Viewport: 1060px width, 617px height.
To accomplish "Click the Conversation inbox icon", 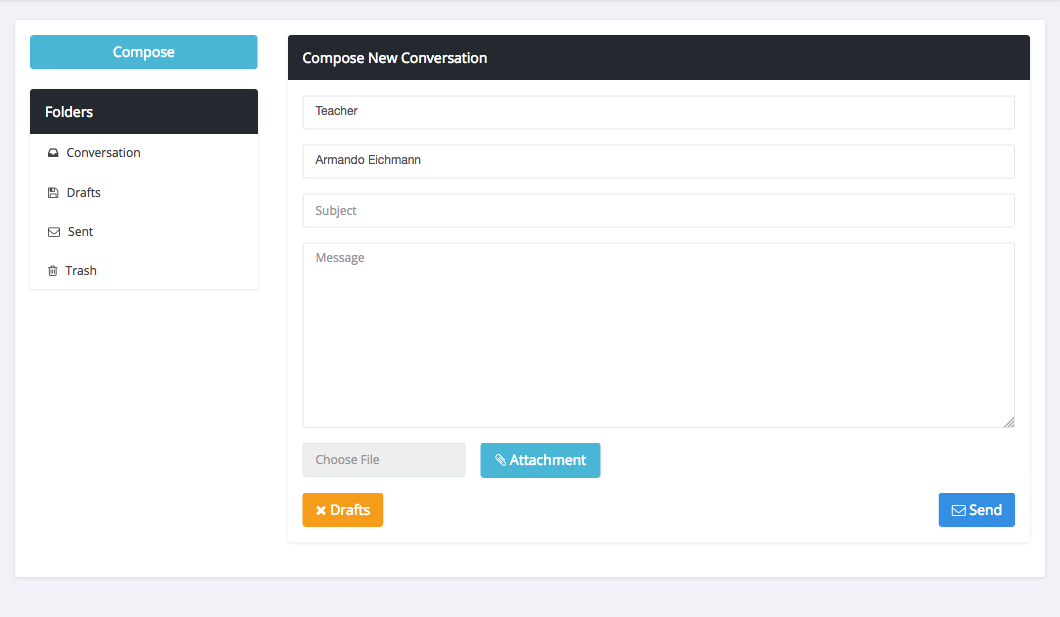I will (x=53, y=153).
